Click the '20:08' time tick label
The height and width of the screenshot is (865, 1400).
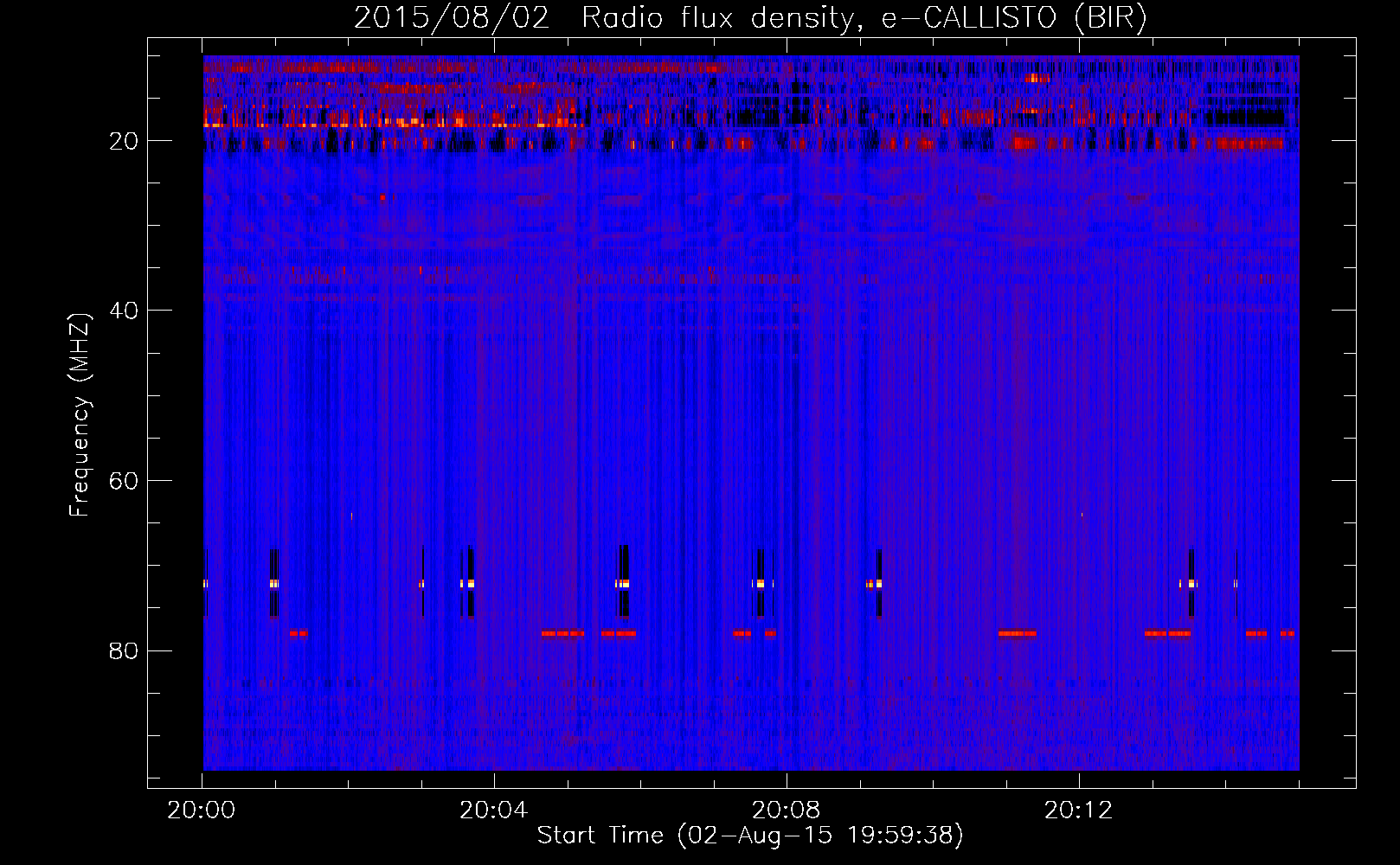(786, 811)
